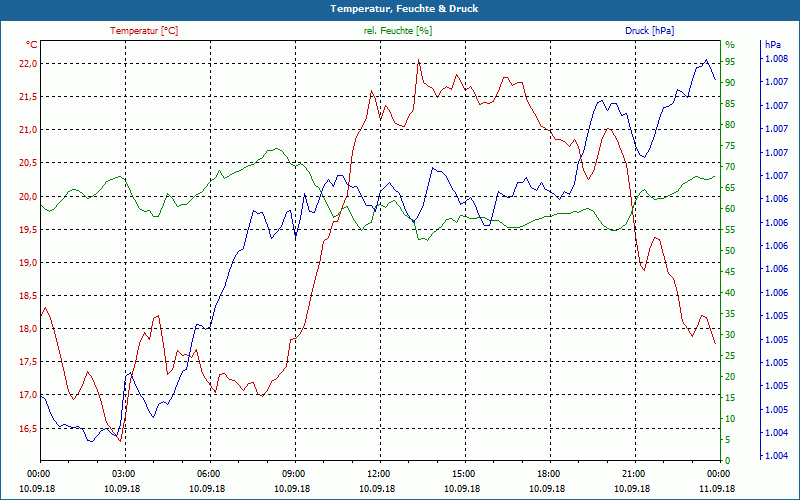Click the chart title 'Temperatur, Feuchte & Druck'
This screenshot has width=800, height=500.
pos(404,9)
